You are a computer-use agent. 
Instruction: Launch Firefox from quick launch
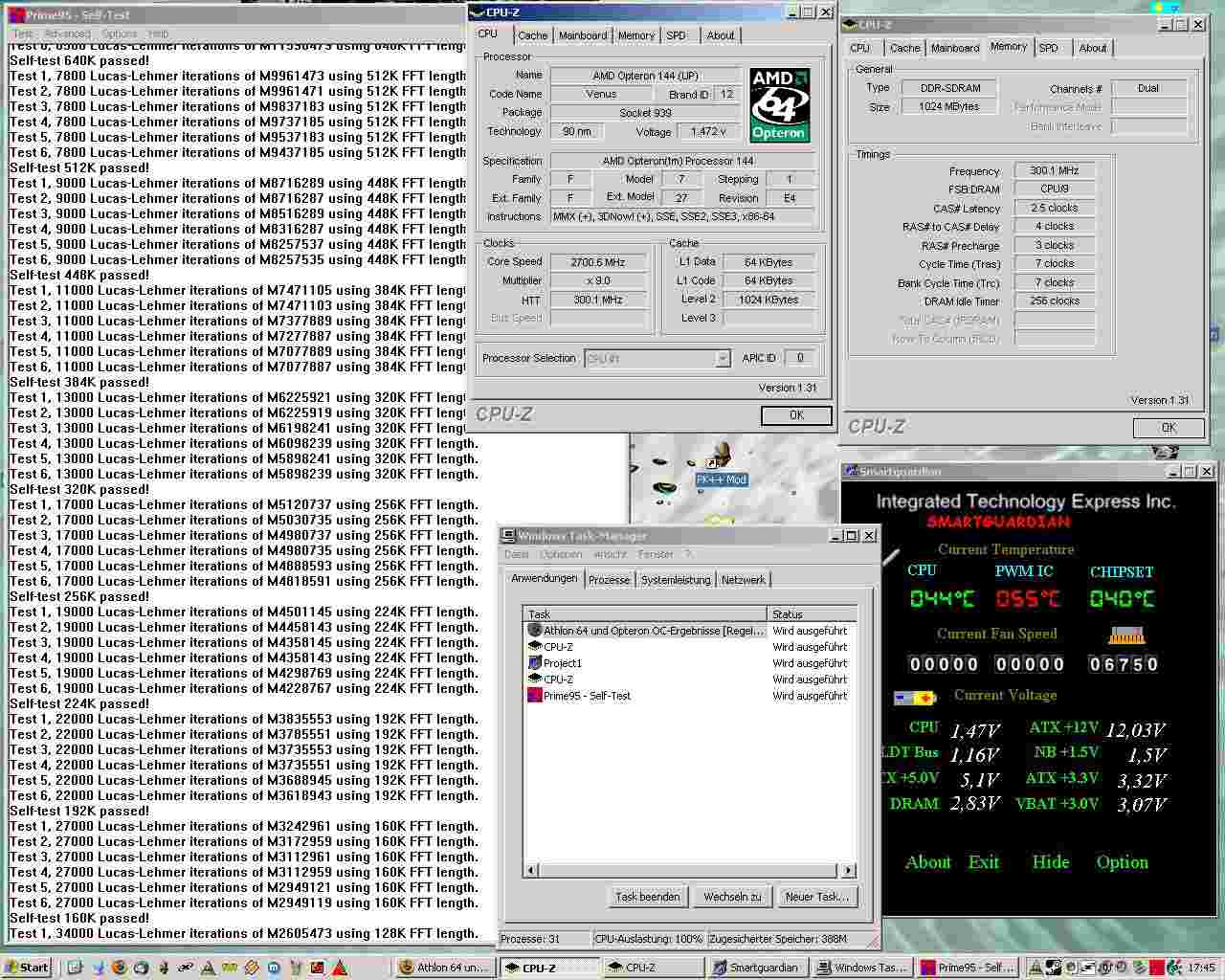[x=119, y=968]
